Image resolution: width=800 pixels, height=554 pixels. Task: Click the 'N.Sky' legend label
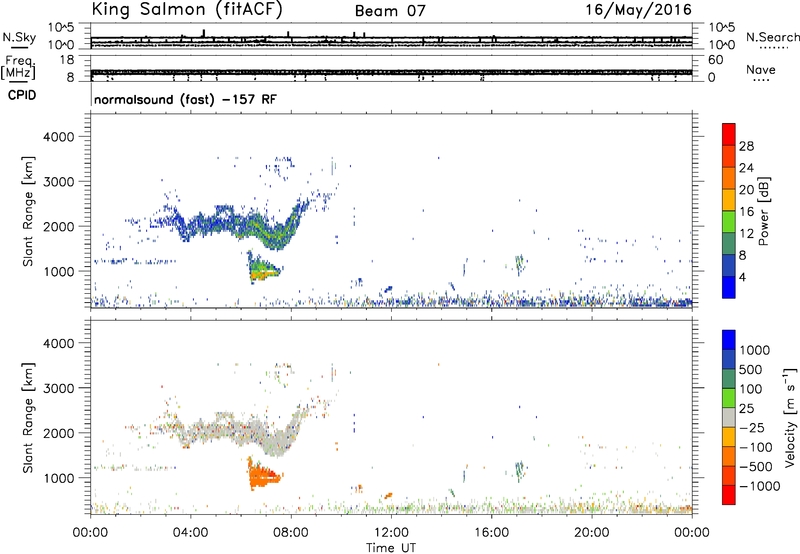(x=19, y=37)
